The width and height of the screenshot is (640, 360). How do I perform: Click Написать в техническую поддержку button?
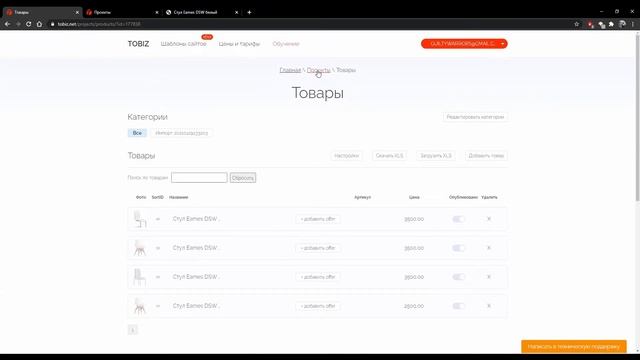(573, 347)
